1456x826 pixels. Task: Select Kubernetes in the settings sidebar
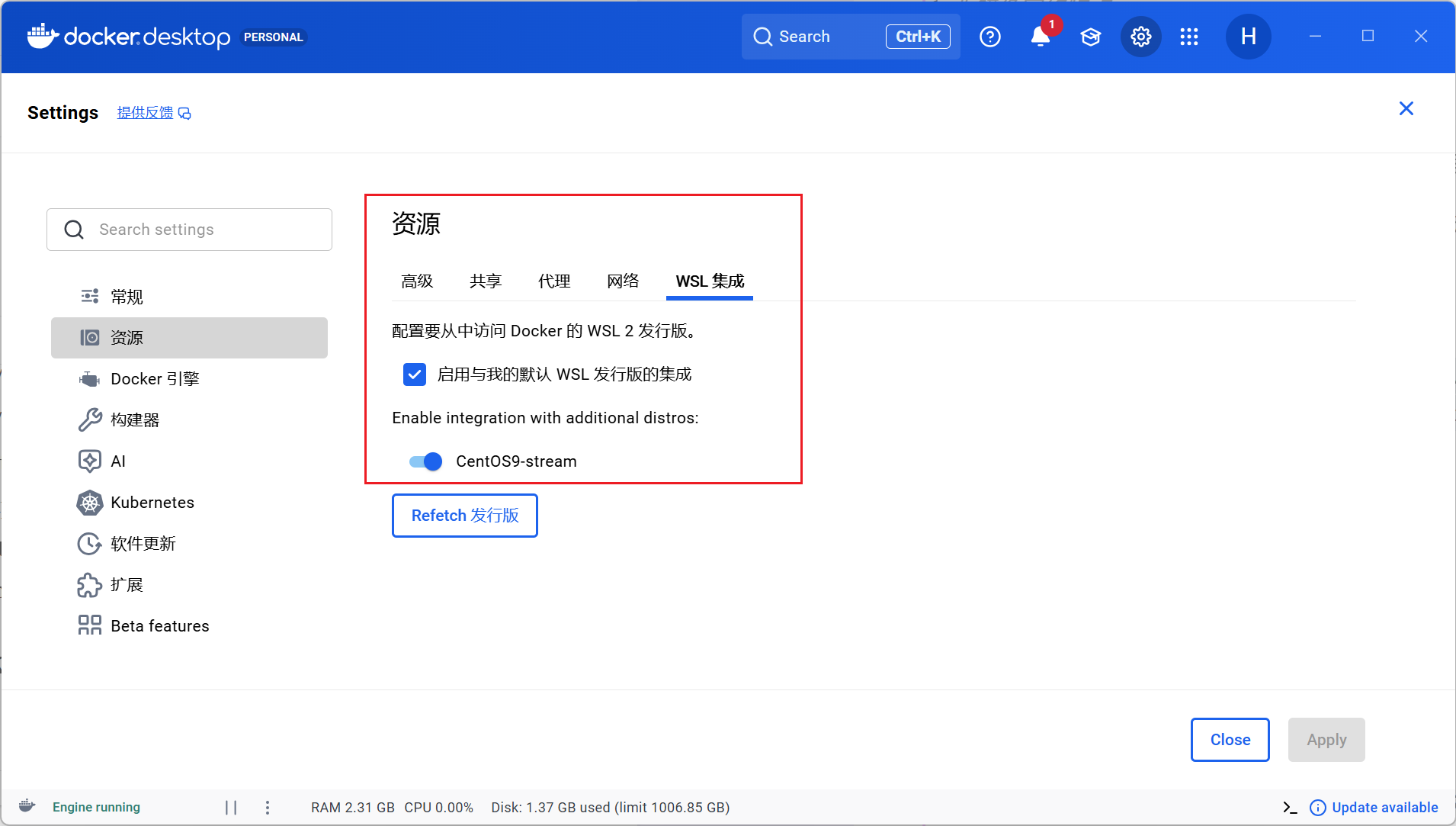[x=152, y=503]
